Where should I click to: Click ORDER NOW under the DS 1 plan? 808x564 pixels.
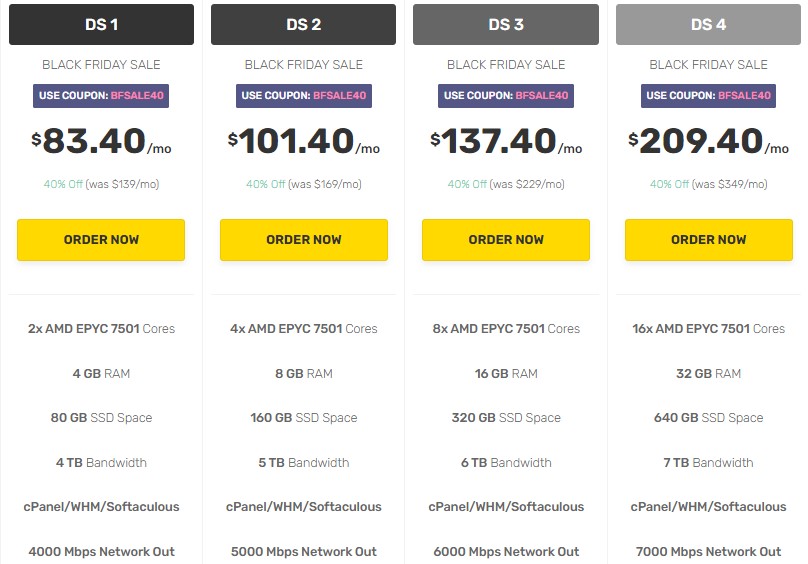pyautogui.click(x=101, y=240)
